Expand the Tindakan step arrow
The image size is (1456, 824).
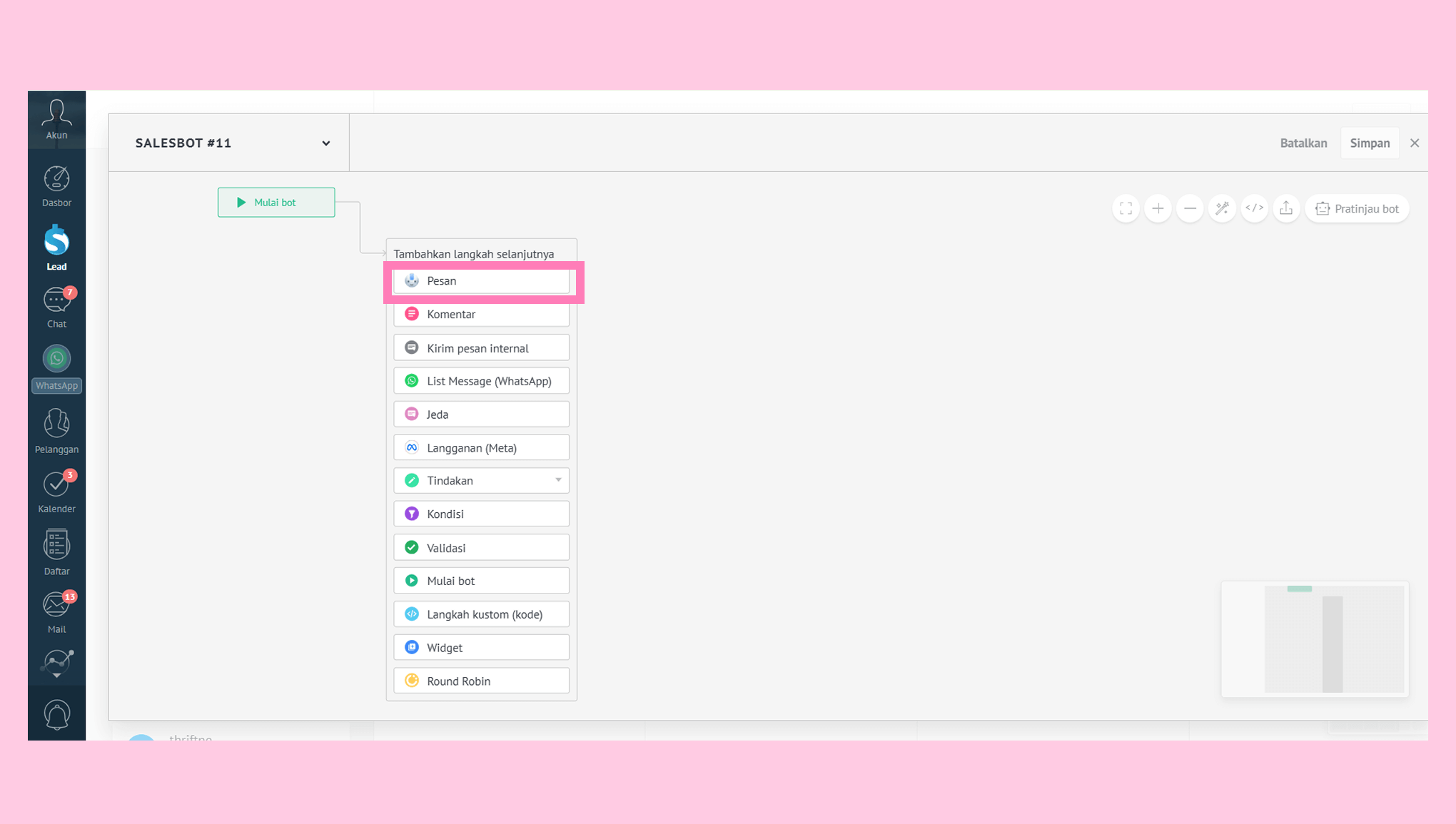coord(558,480)
